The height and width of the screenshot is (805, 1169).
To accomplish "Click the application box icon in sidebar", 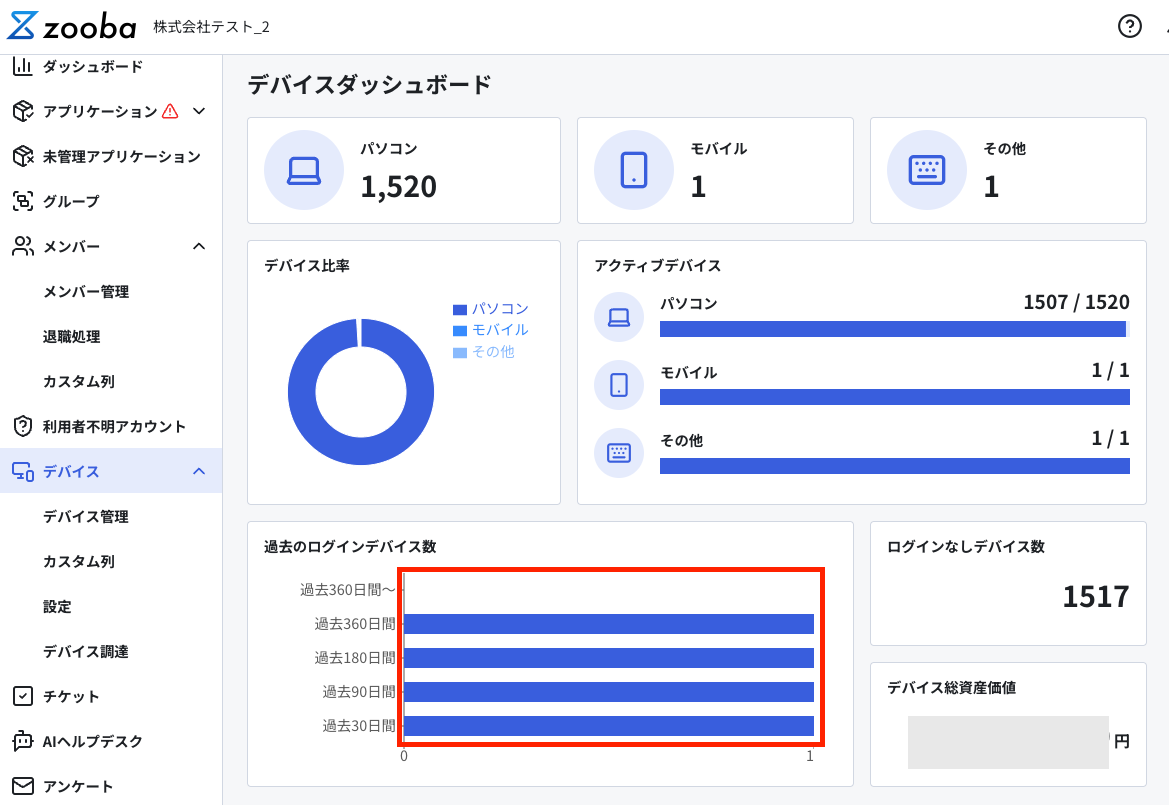I will tap(22, 111).
